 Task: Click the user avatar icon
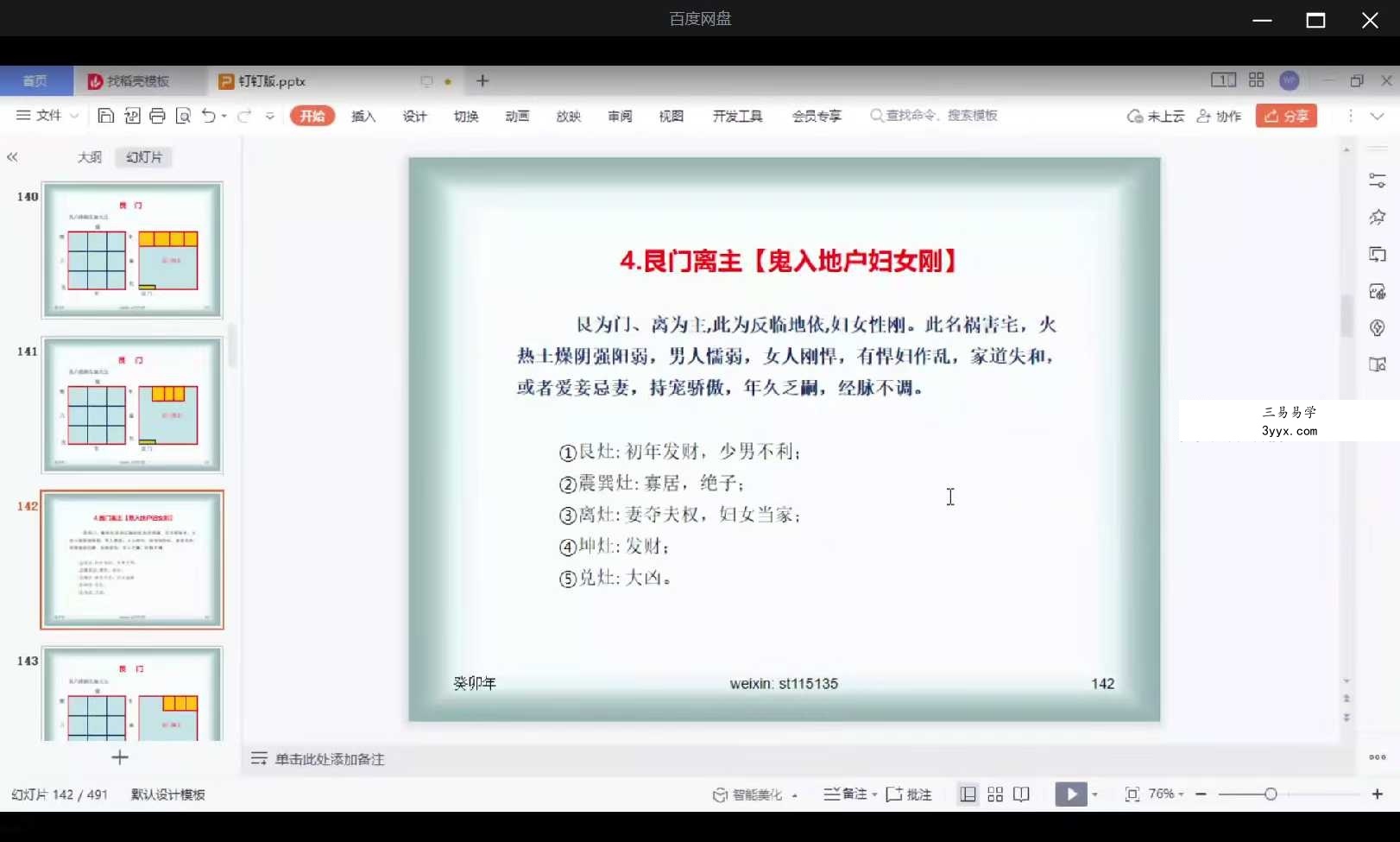pos(1290,80)
